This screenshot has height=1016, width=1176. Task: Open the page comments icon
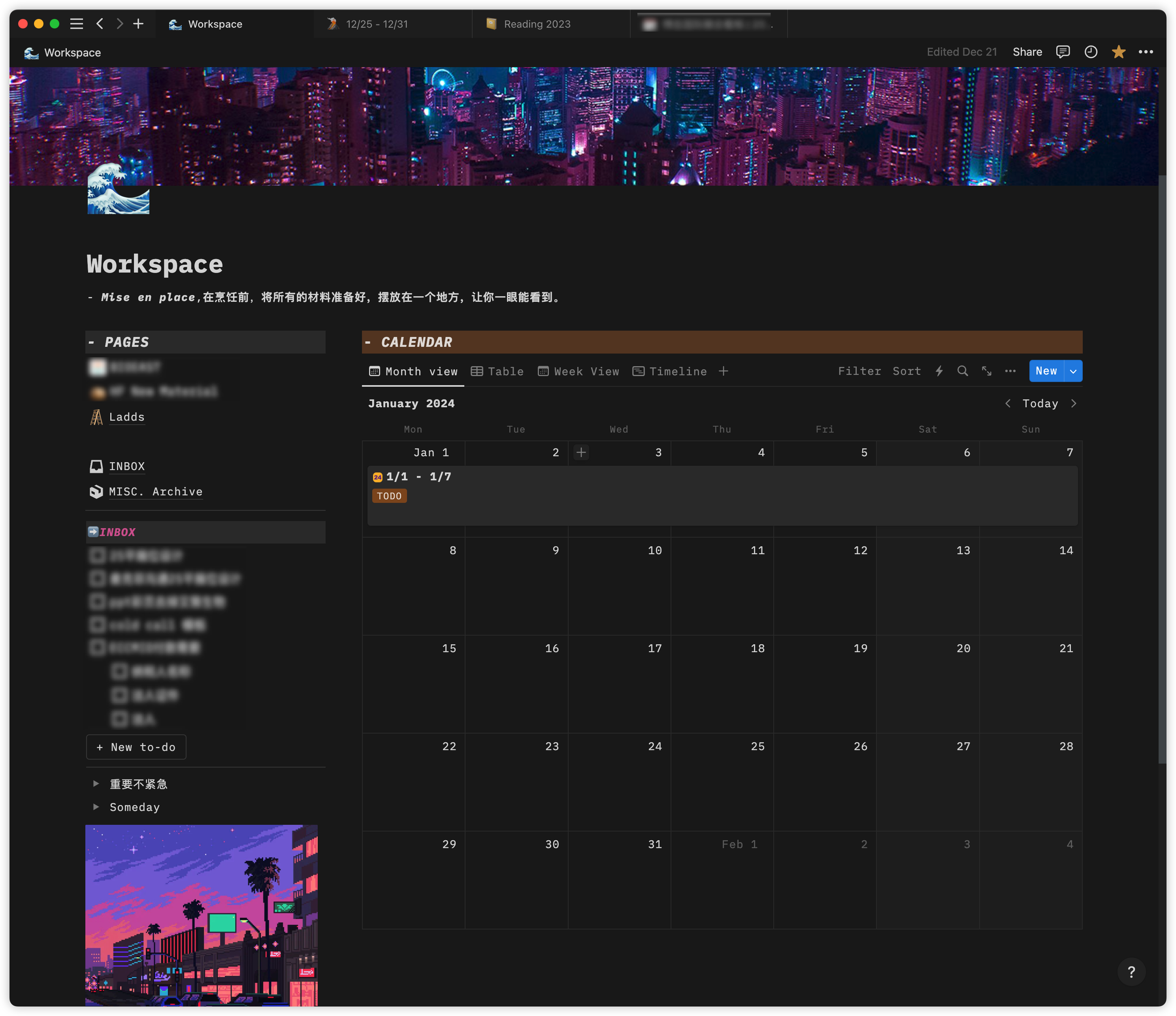click(x=1063, y=52)
